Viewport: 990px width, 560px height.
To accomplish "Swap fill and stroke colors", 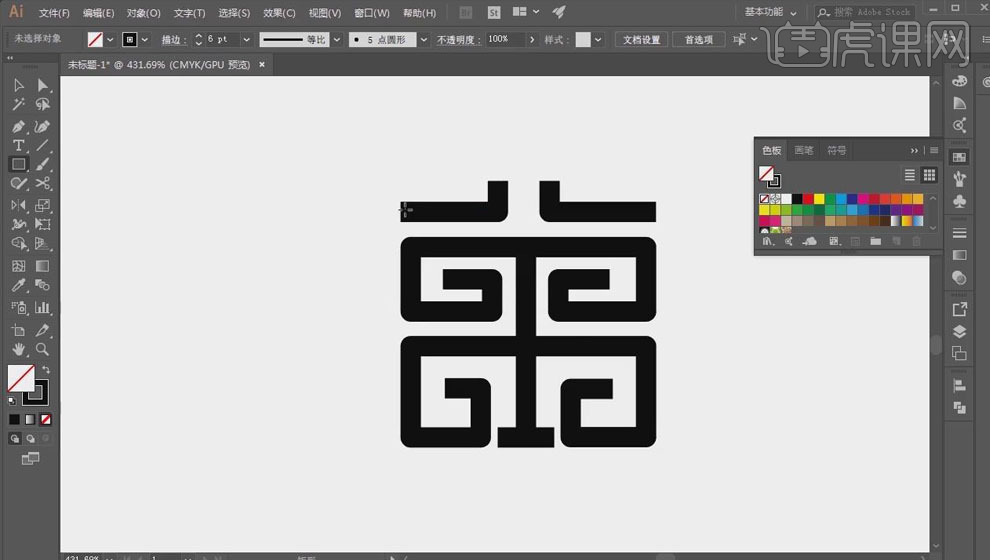I will (46, 370).
